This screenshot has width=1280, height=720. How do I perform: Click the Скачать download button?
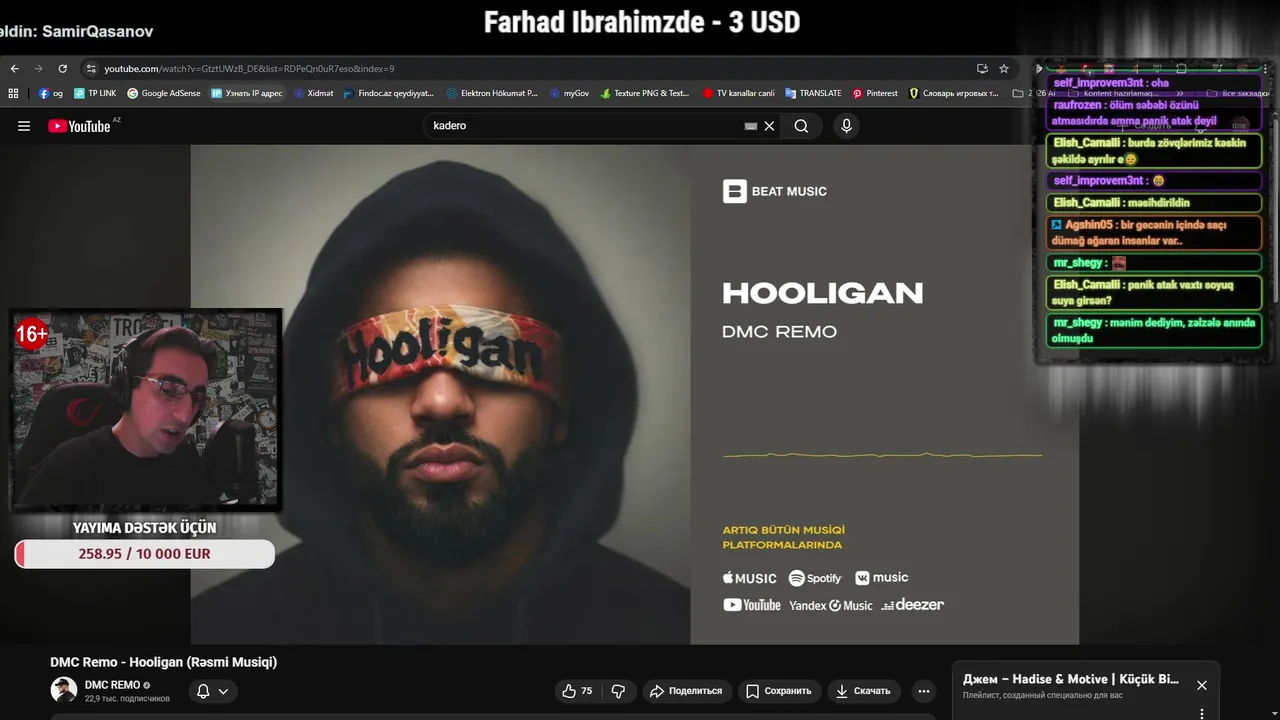pyautogui.click(x=864, y=691)
